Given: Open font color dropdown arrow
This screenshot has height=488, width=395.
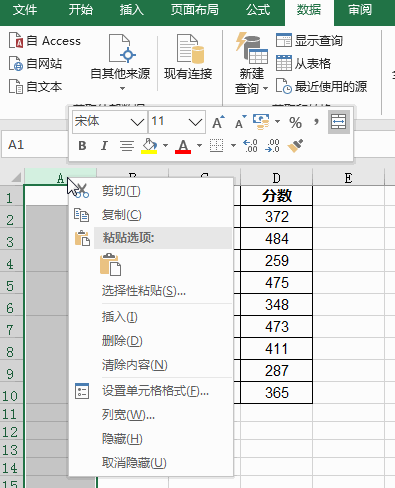Looking at the screenshot, I should (199, 146).
